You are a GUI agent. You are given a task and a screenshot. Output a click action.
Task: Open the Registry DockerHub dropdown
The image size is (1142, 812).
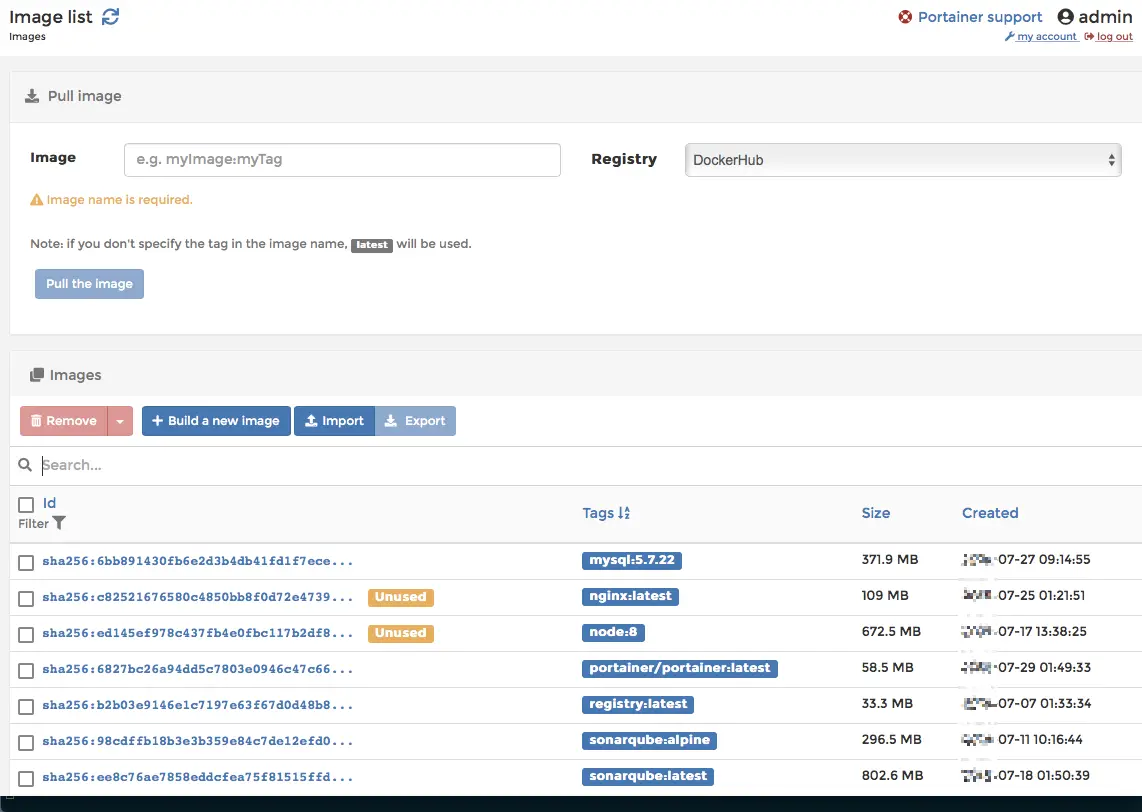point(903,159)
